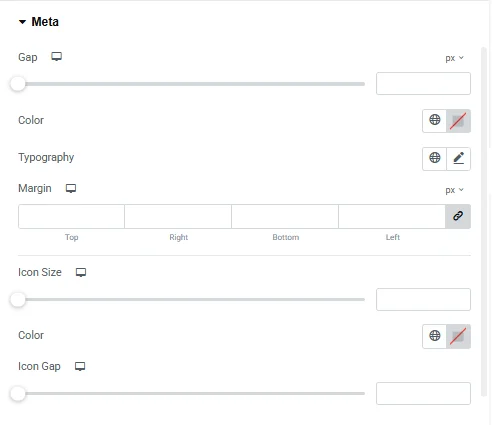492x425 pixels.
Task: Open responsive device icon next to Icon Size
Action: coord(81,272)
